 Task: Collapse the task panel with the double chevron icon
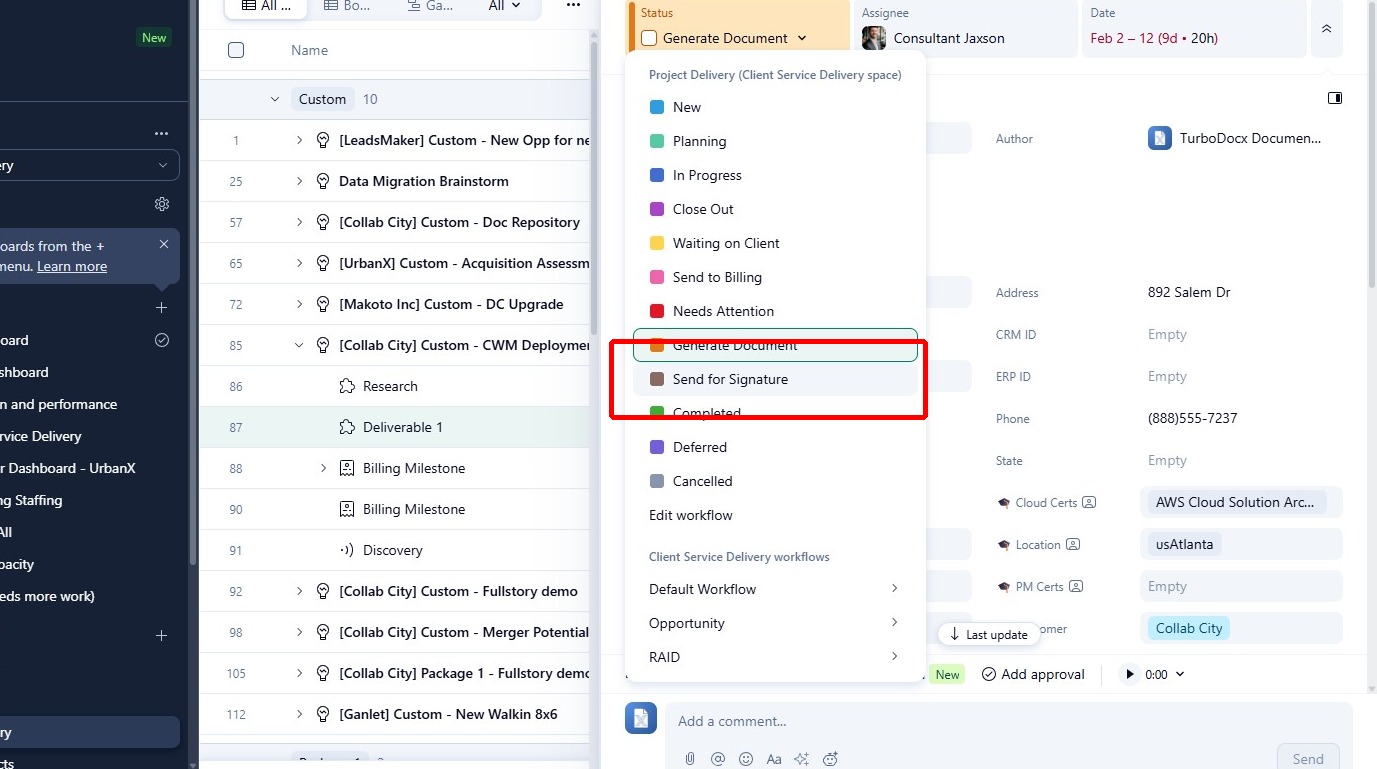point(1327,29)
